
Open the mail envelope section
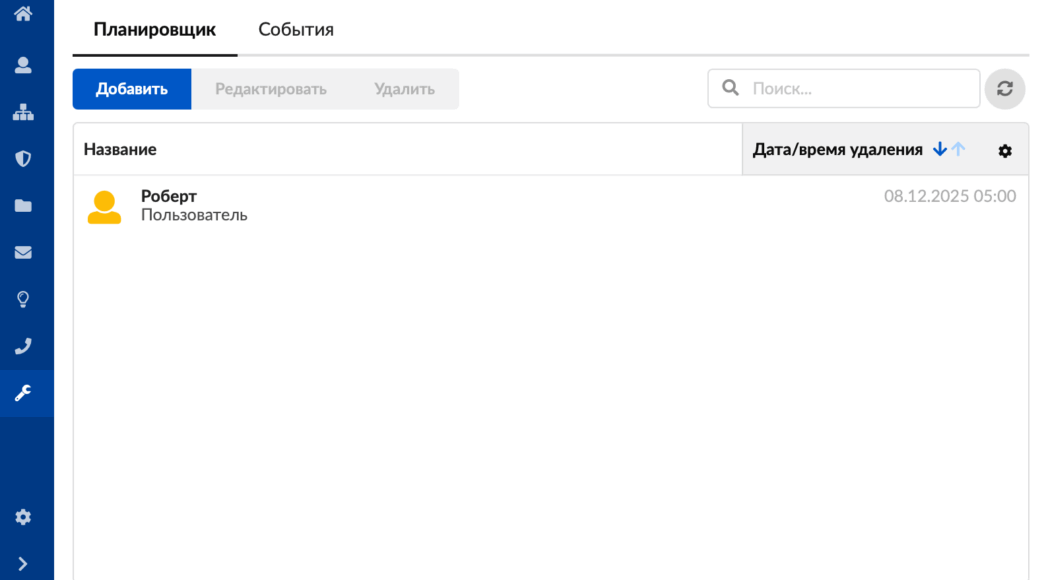[x=23, y=253]
